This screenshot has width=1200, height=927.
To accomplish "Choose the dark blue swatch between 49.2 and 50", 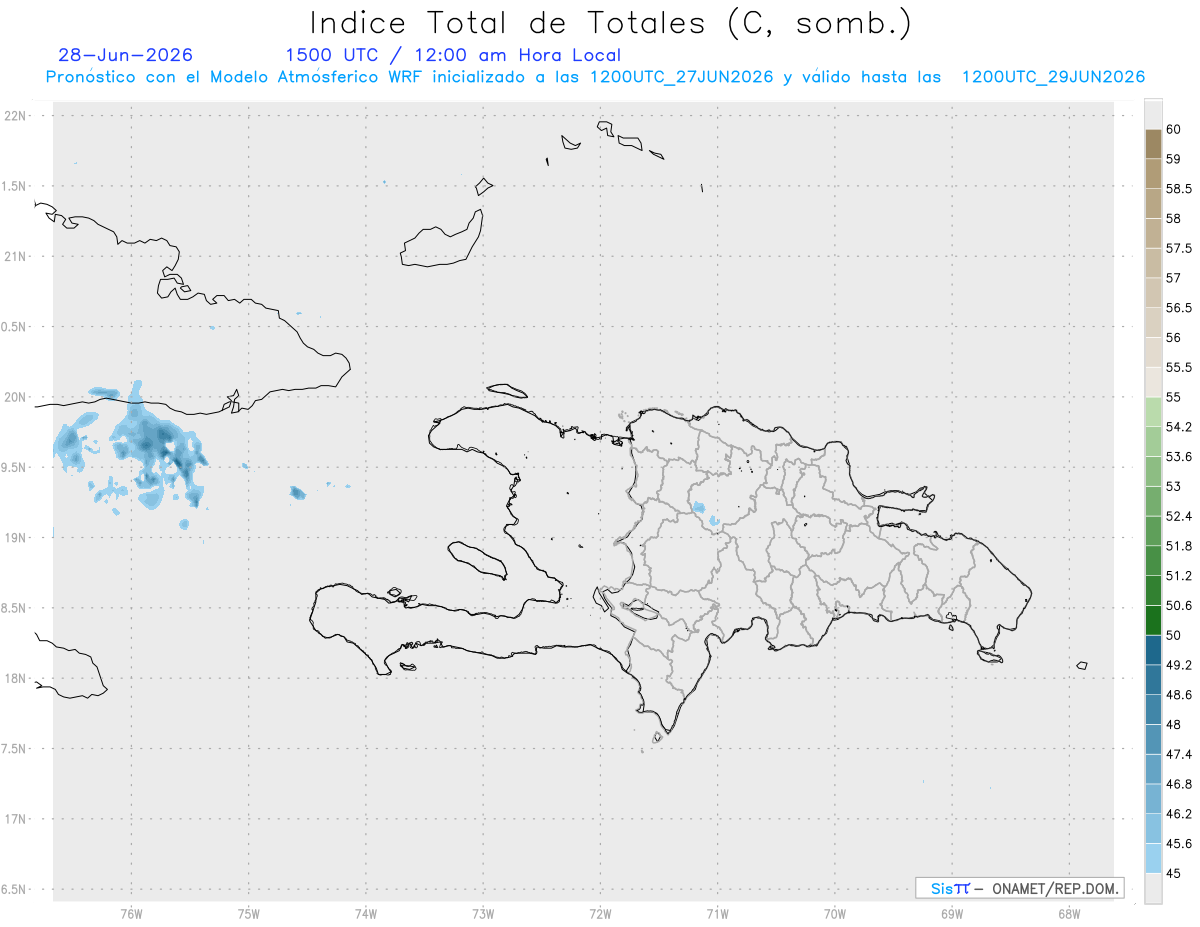I will click(x=1153, y=650).
